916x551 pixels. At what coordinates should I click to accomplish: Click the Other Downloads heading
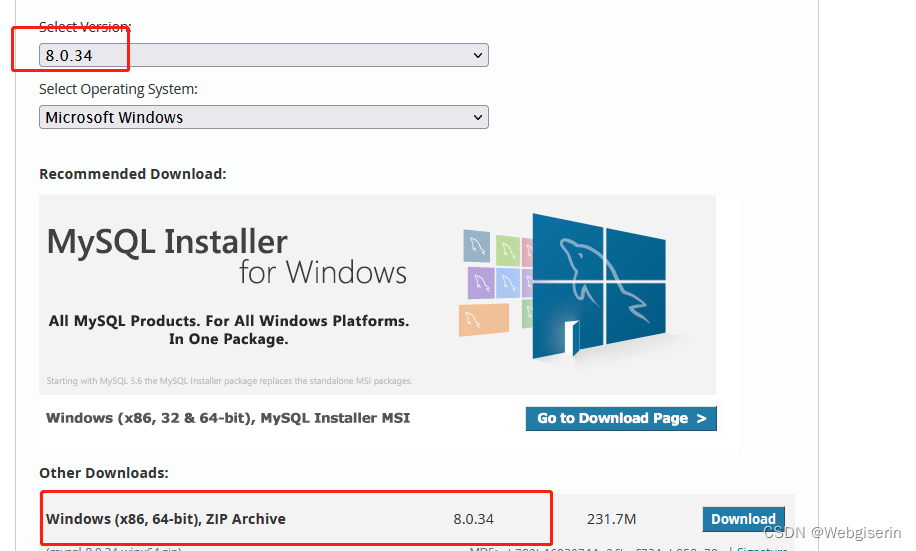(x=104, y=473)
